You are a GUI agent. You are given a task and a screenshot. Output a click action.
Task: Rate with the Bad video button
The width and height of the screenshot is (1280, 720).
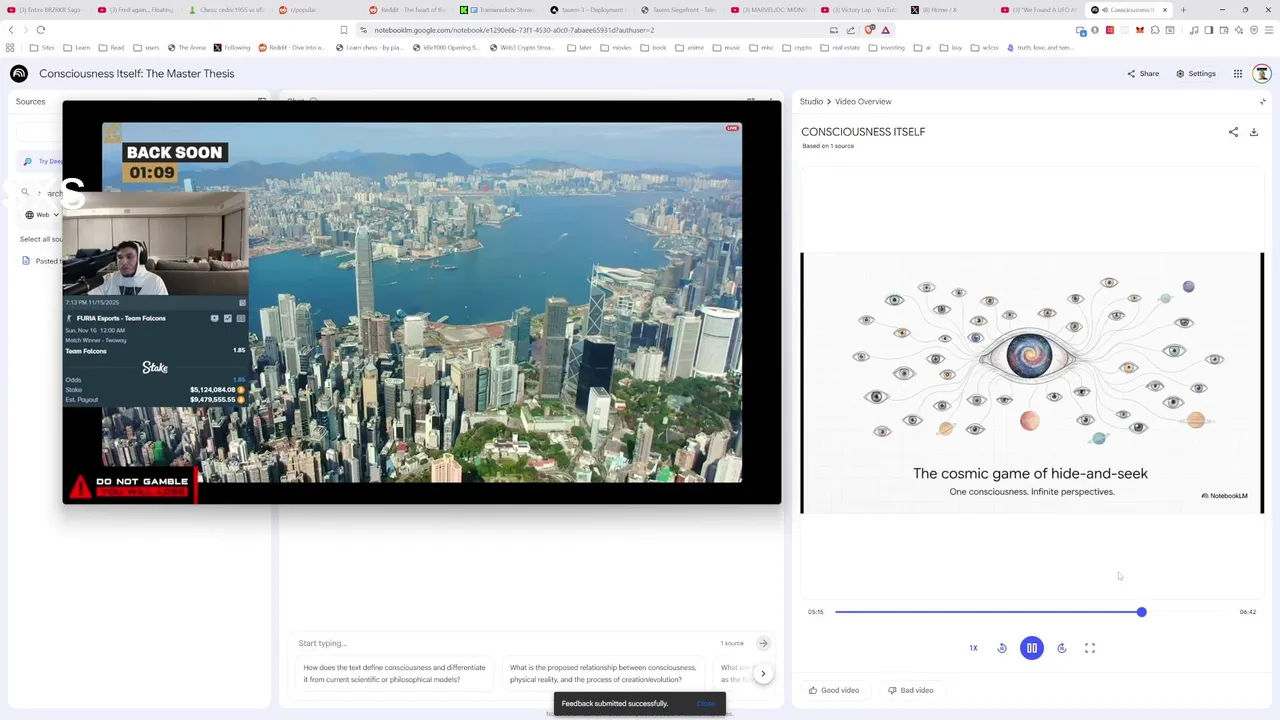[x=910, y=690]
